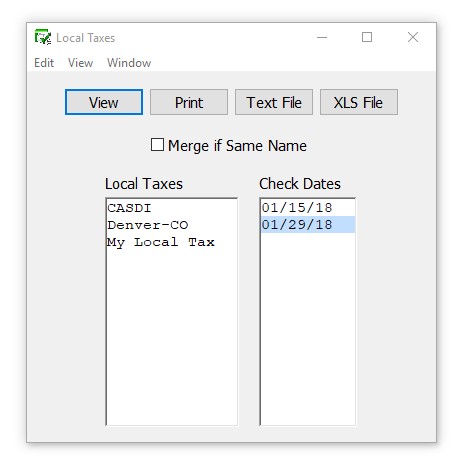Click the View button
This screenshot has width=461, height=471.
104,102
